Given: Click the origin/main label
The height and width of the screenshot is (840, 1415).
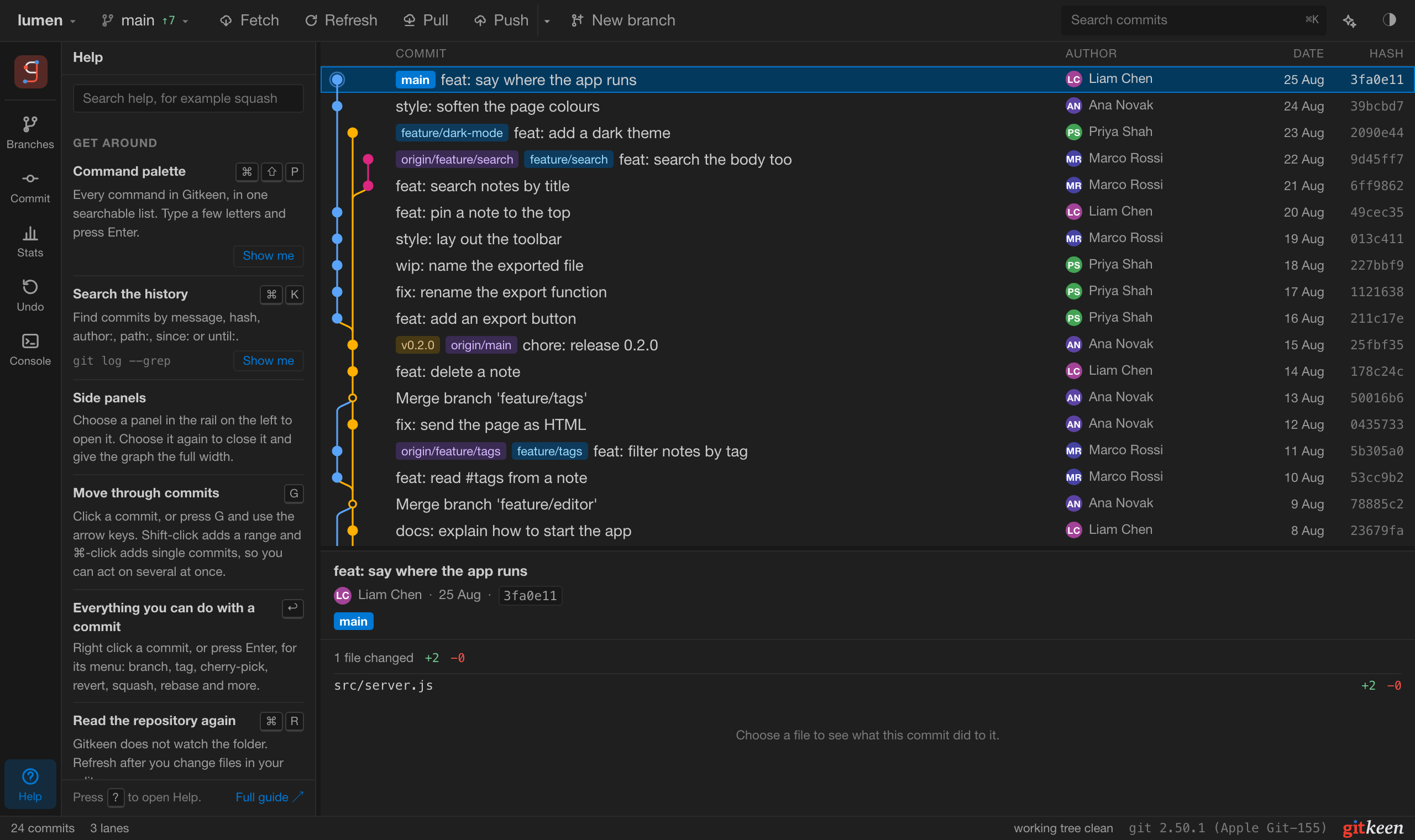Looking at the screenshot, I should [x=481, y=345].
